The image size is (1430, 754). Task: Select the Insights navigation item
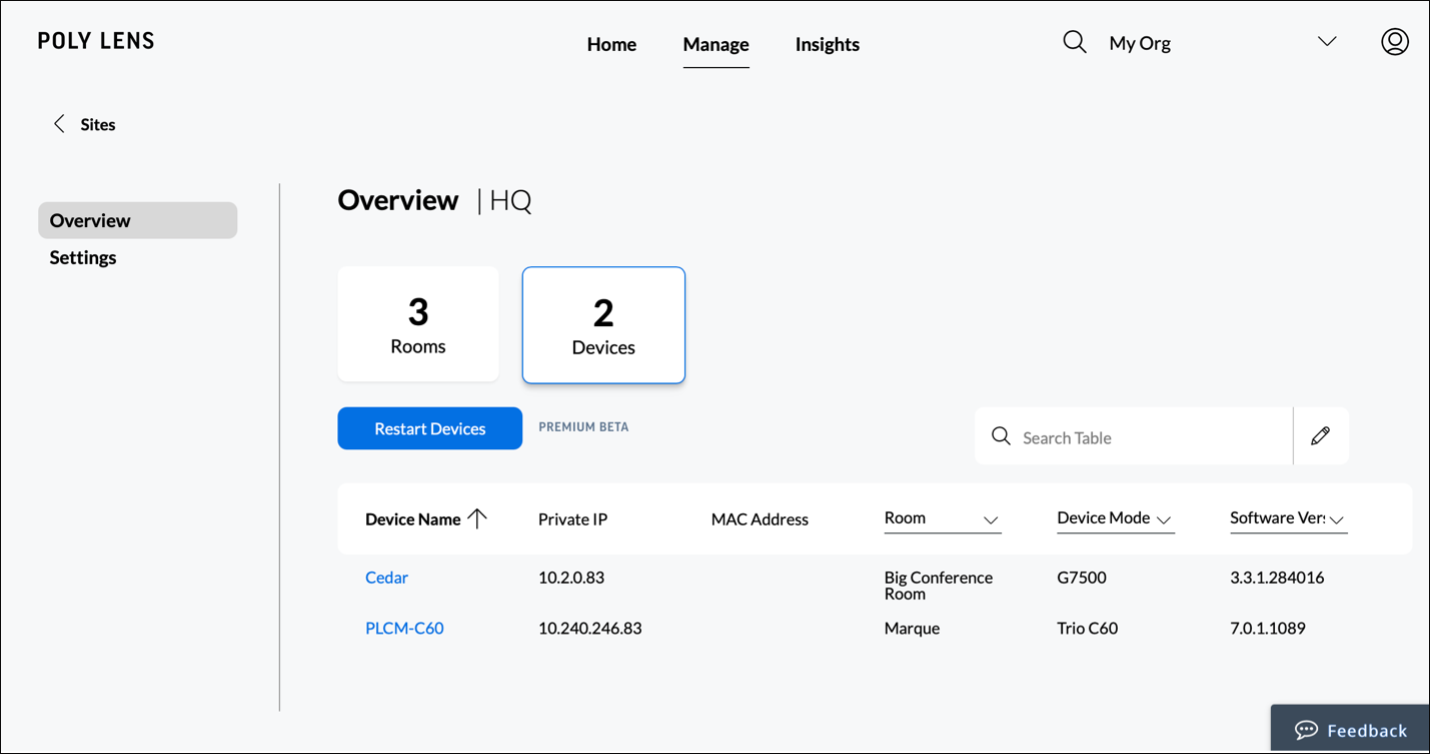(x=827, y=44)
